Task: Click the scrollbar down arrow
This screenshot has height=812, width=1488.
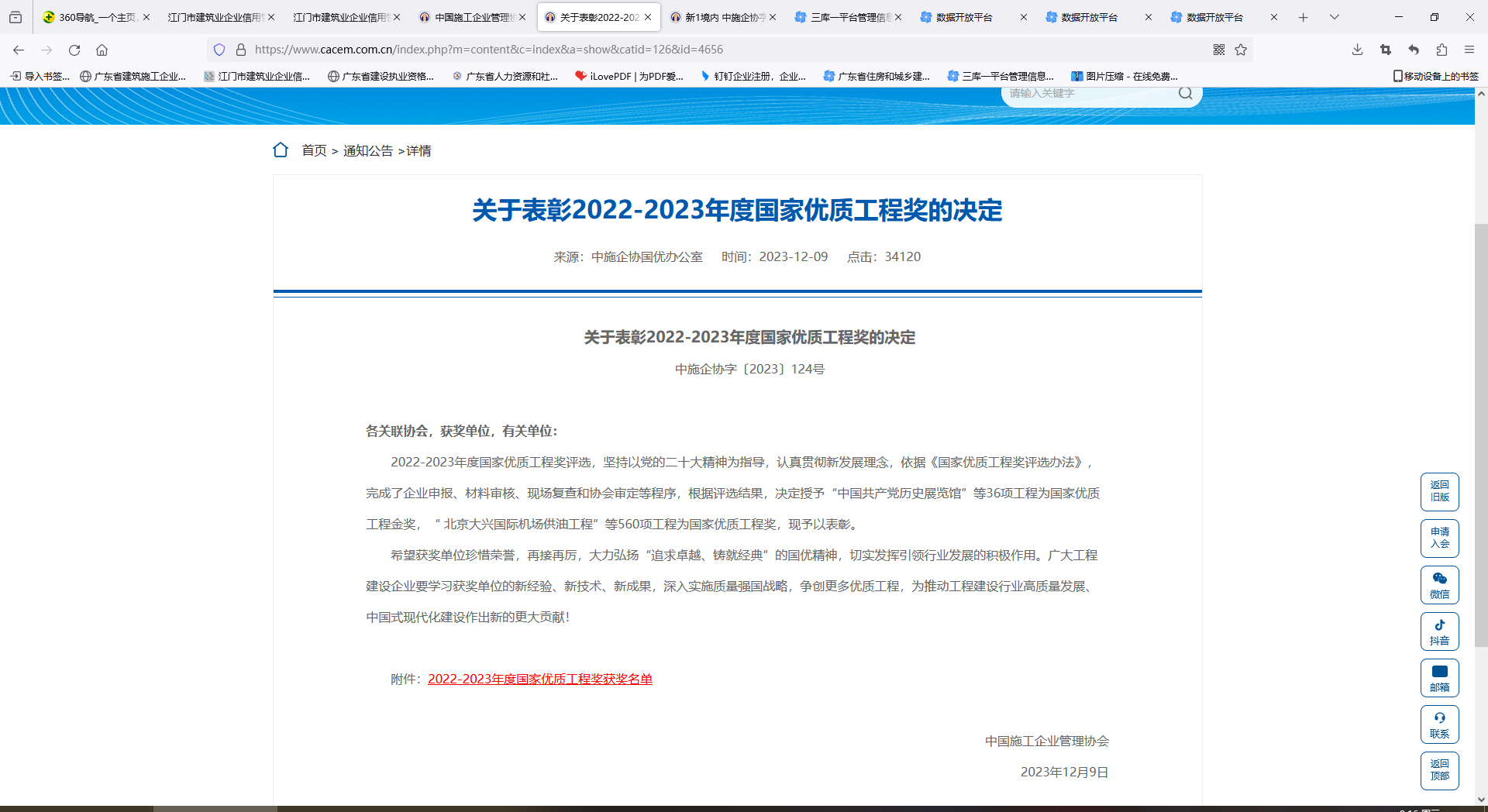Action: tap(1481, 799)
